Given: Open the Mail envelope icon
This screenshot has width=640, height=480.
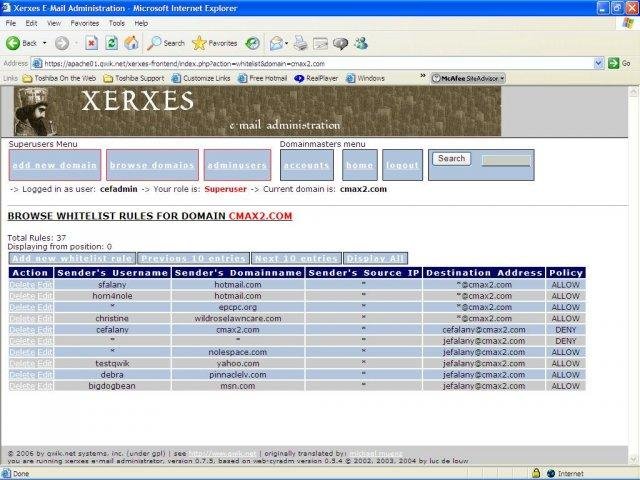Looking at the screenshot, I should [276, 43].
